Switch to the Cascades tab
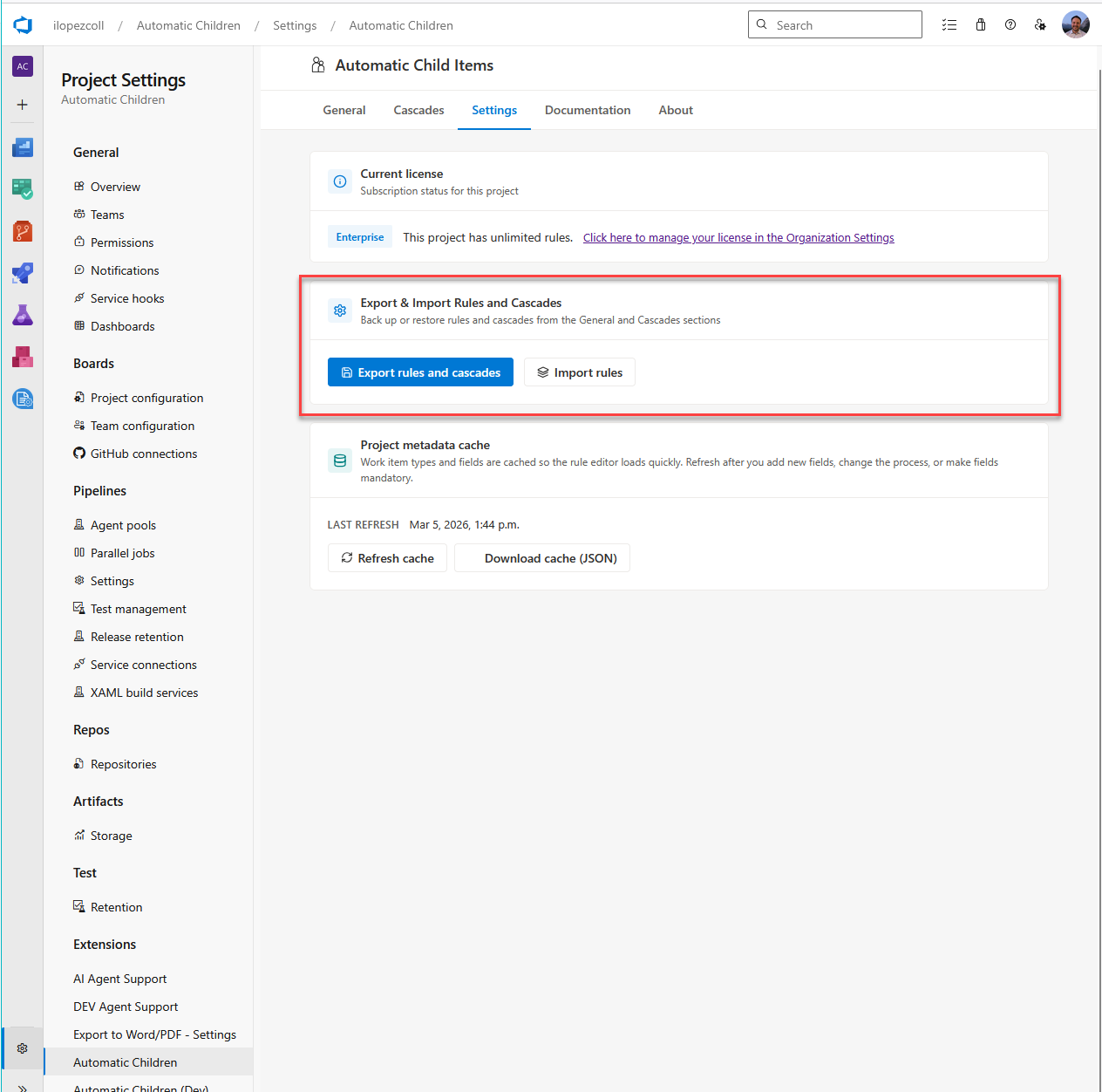This screenshot has height=1092, width=1102. coord(418,110)
